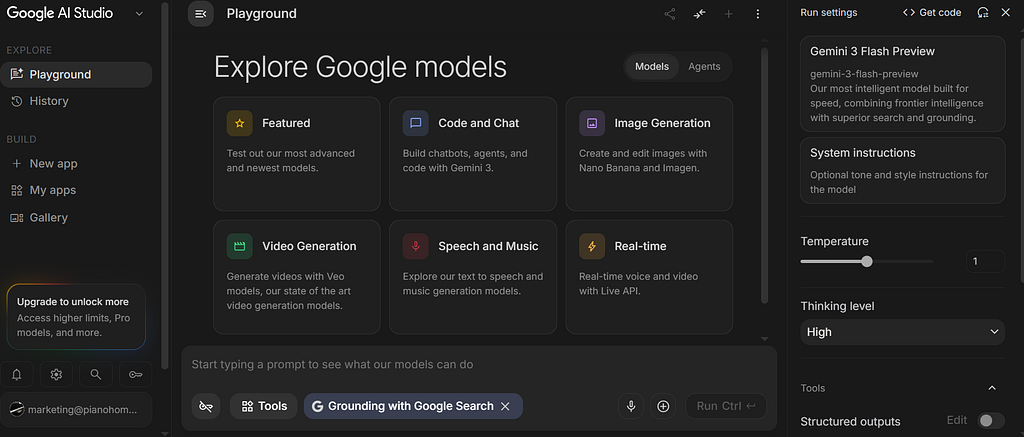This screenshot has width=1024, height=437.
Task: Open the three-dot more options menu
Action: [758, 14]
